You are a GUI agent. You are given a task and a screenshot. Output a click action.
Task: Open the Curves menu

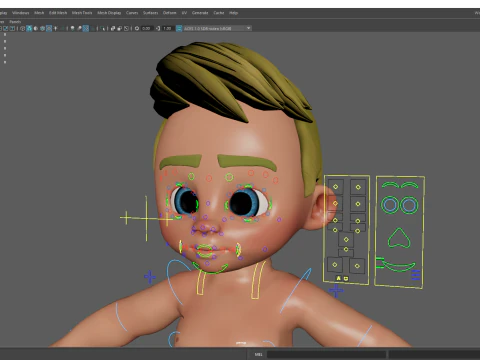tap(132, 13)
